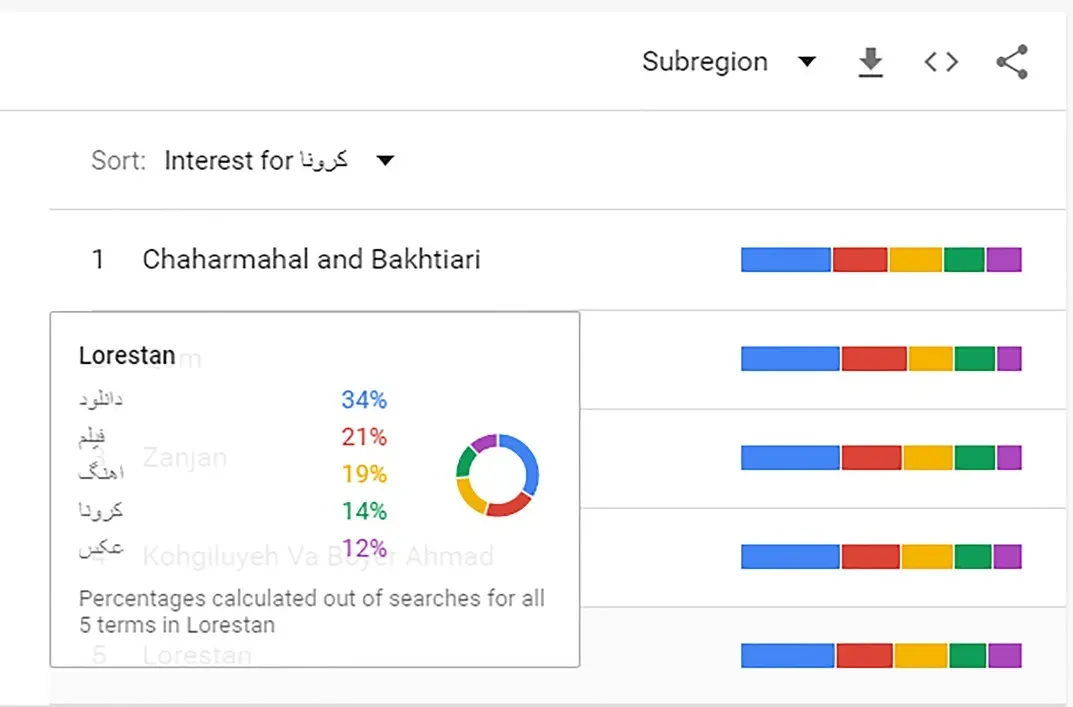
Task: Click blue bar segment for Chaharmahal and Bakhtiari
Action: click(x=785, y=260)
